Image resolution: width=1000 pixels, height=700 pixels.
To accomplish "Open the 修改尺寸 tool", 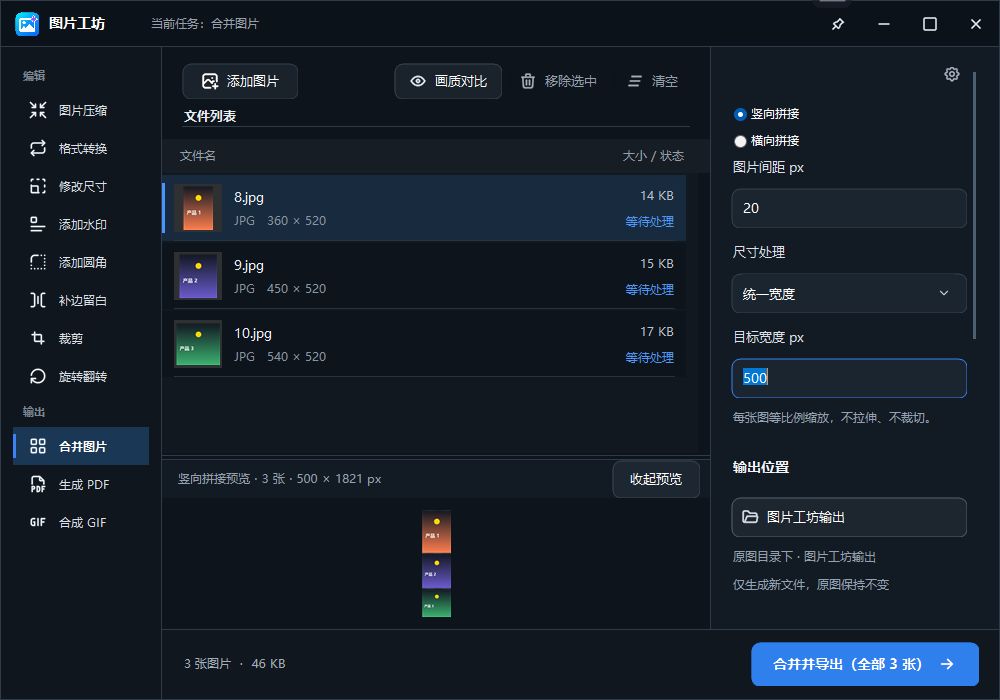I will click(x=81, y=186).
